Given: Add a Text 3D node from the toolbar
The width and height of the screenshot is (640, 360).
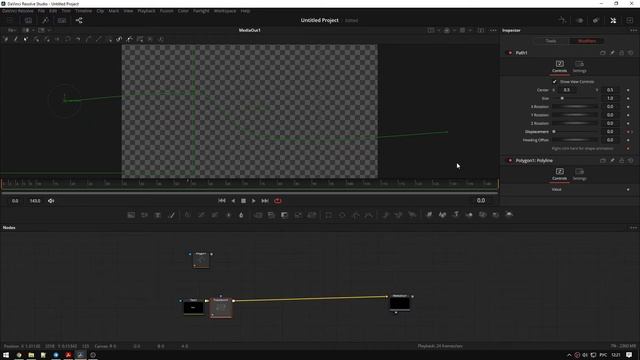Looking at the screenshot, I should 456,215.
